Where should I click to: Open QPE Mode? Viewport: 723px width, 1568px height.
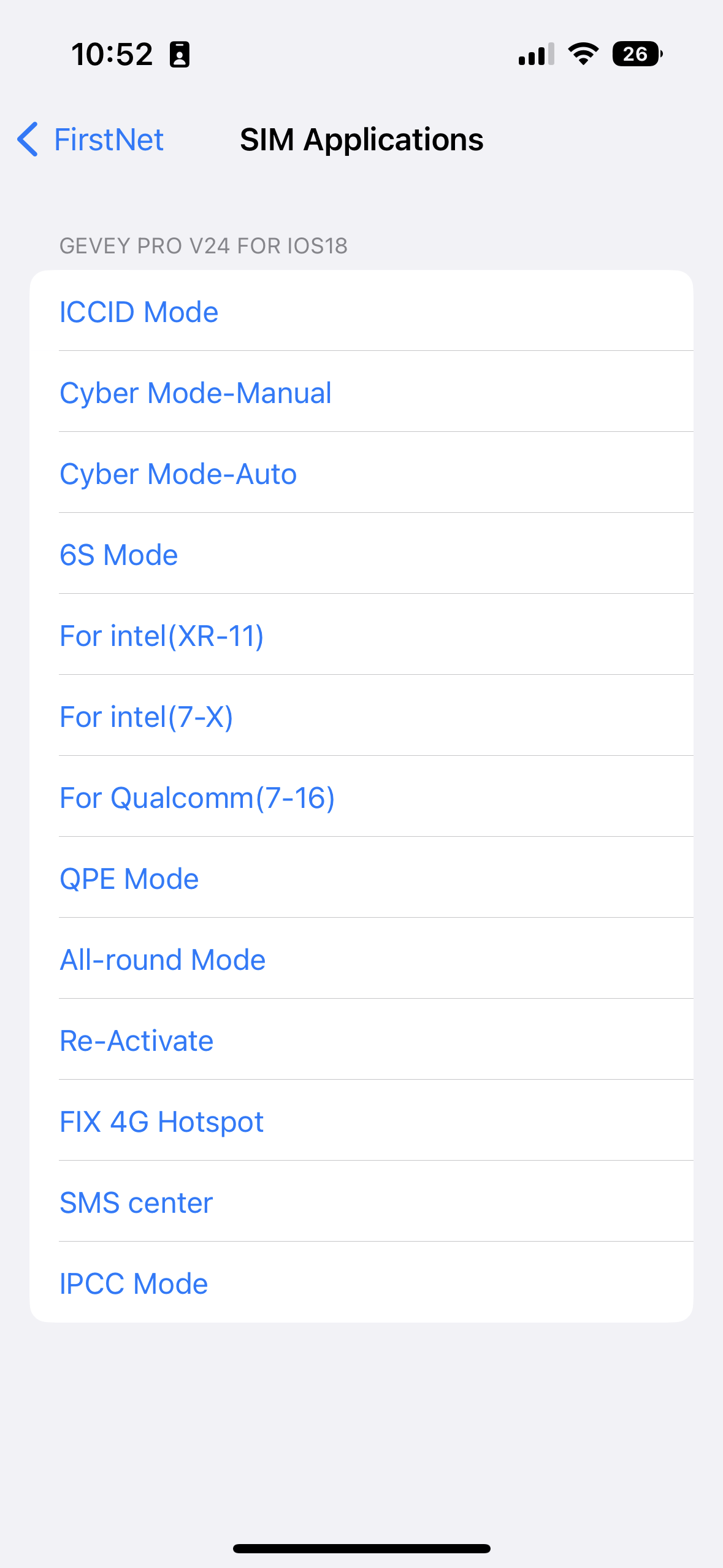click(129, 878)
